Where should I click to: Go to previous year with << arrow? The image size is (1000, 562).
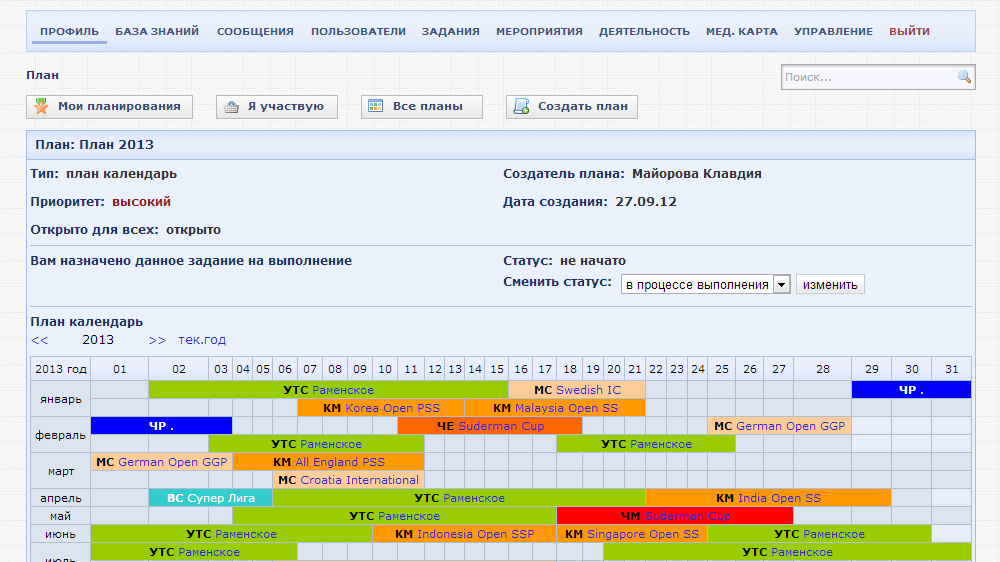point(39,340)
